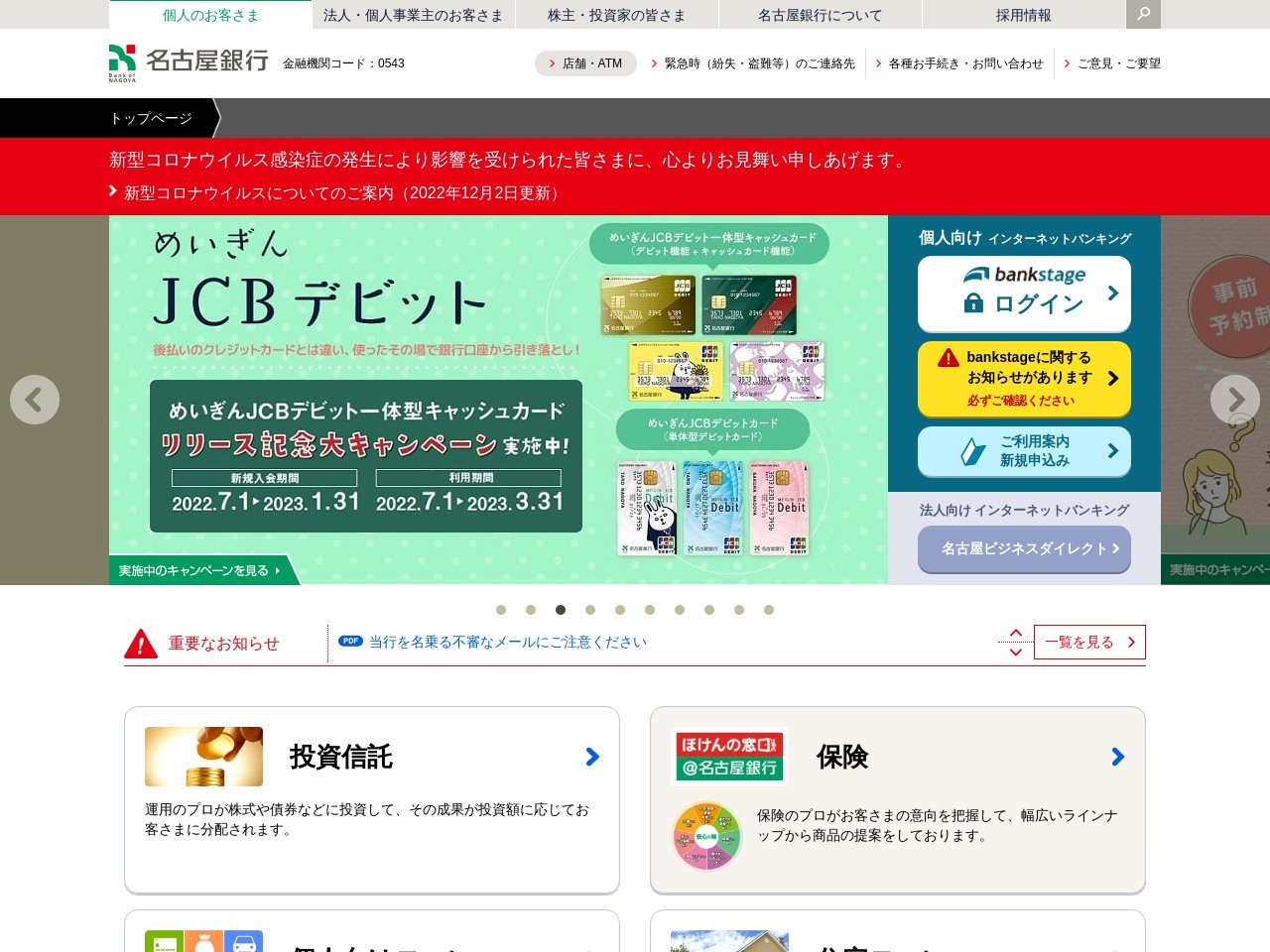Open 投資信託 blue chevron arrow

(592, 757)
